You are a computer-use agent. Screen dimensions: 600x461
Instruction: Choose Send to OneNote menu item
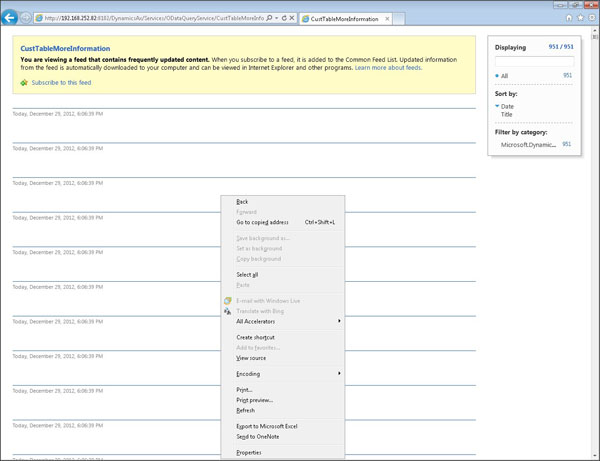click(x=283, y=437)
